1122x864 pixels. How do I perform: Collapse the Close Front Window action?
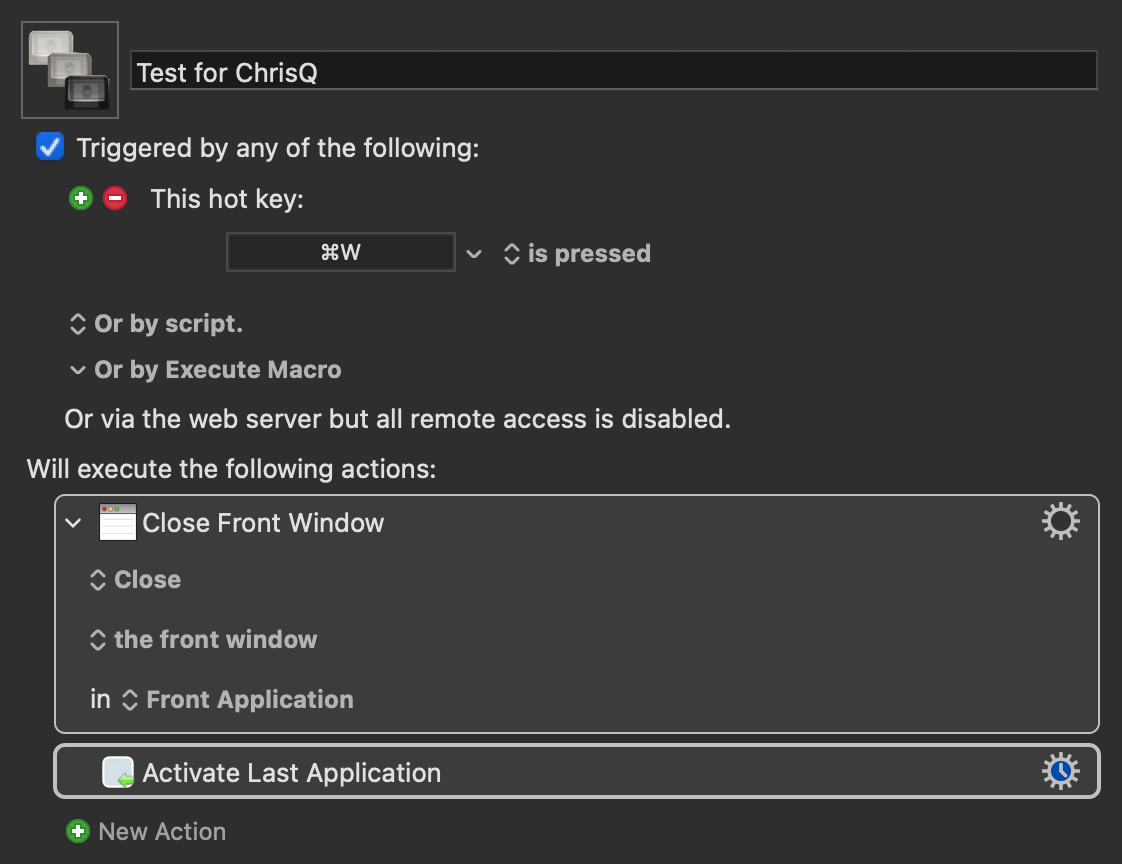(73, 523)
